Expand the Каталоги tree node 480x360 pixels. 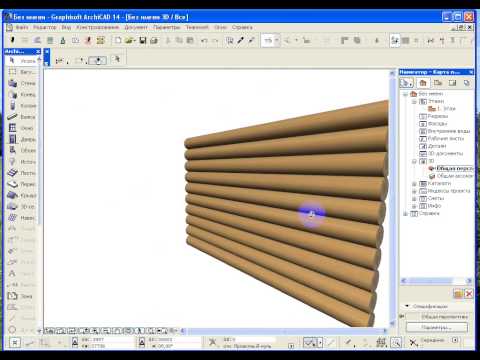(x=414, y=184)
